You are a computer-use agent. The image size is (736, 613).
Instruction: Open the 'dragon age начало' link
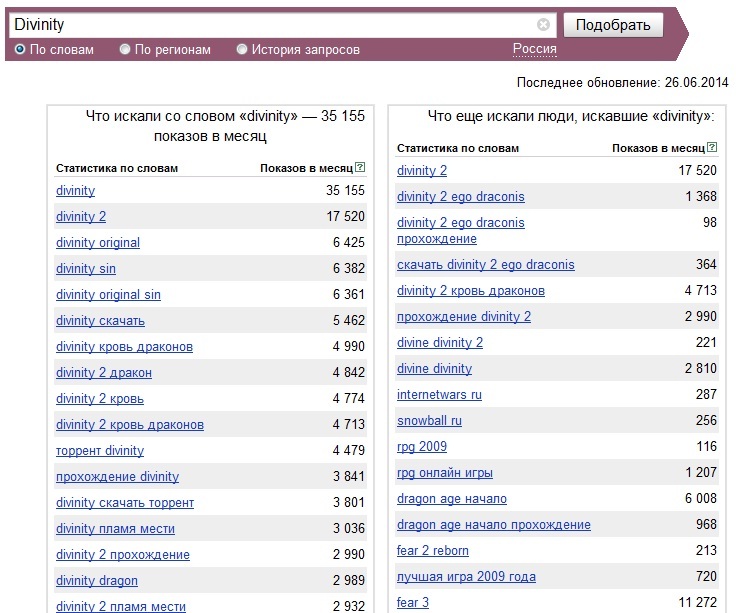click(452, 498)
